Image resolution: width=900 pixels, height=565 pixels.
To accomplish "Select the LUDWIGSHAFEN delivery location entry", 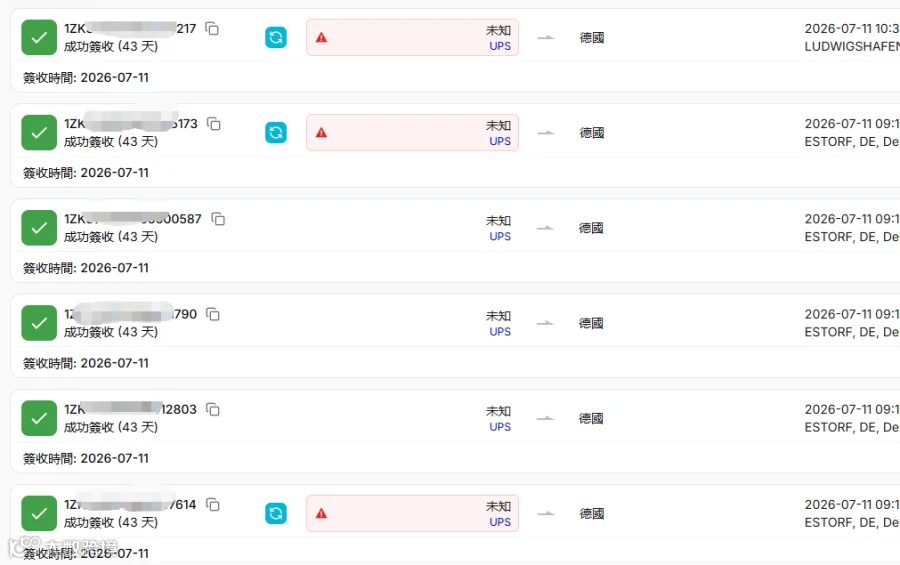I will [852, 47].
